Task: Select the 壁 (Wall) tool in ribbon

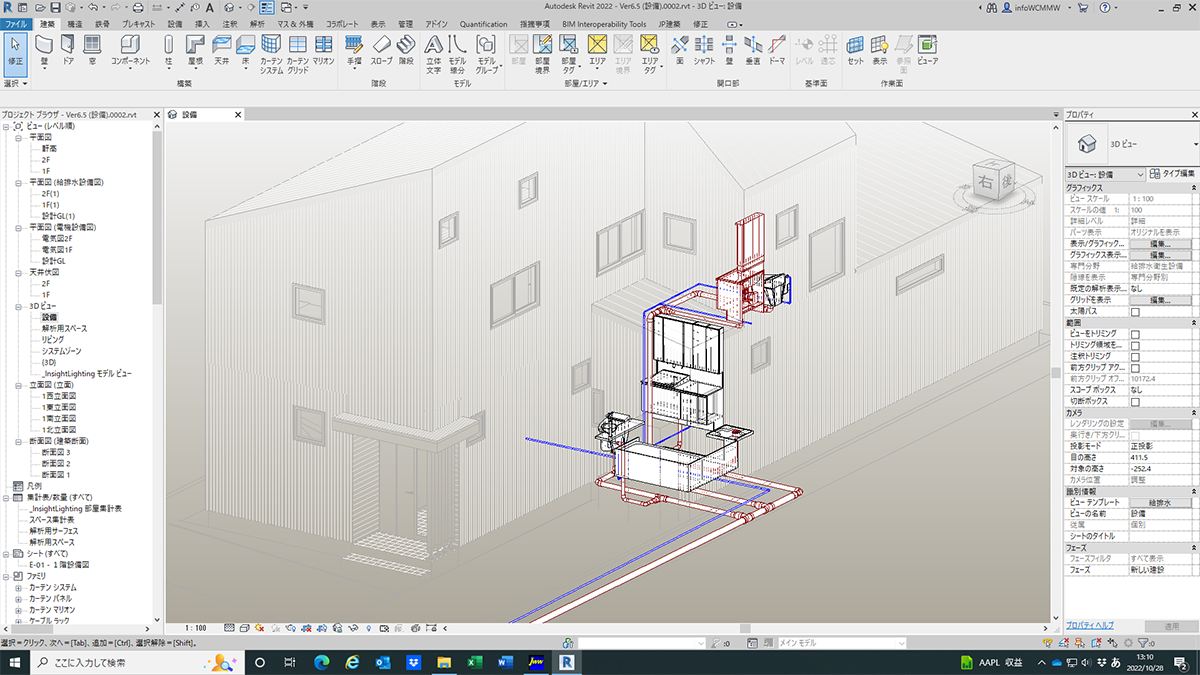Action: (x=44, y=46)
